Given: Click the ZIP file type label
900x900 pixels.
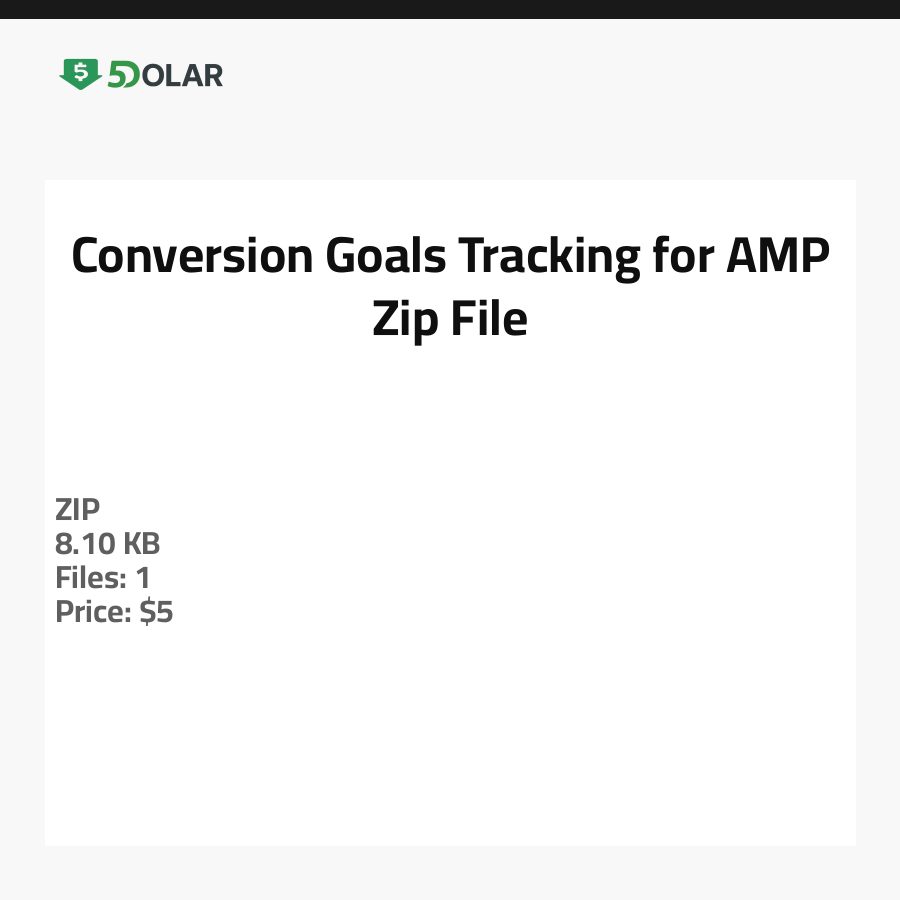Looking at the screenshot, I should 77,510.
